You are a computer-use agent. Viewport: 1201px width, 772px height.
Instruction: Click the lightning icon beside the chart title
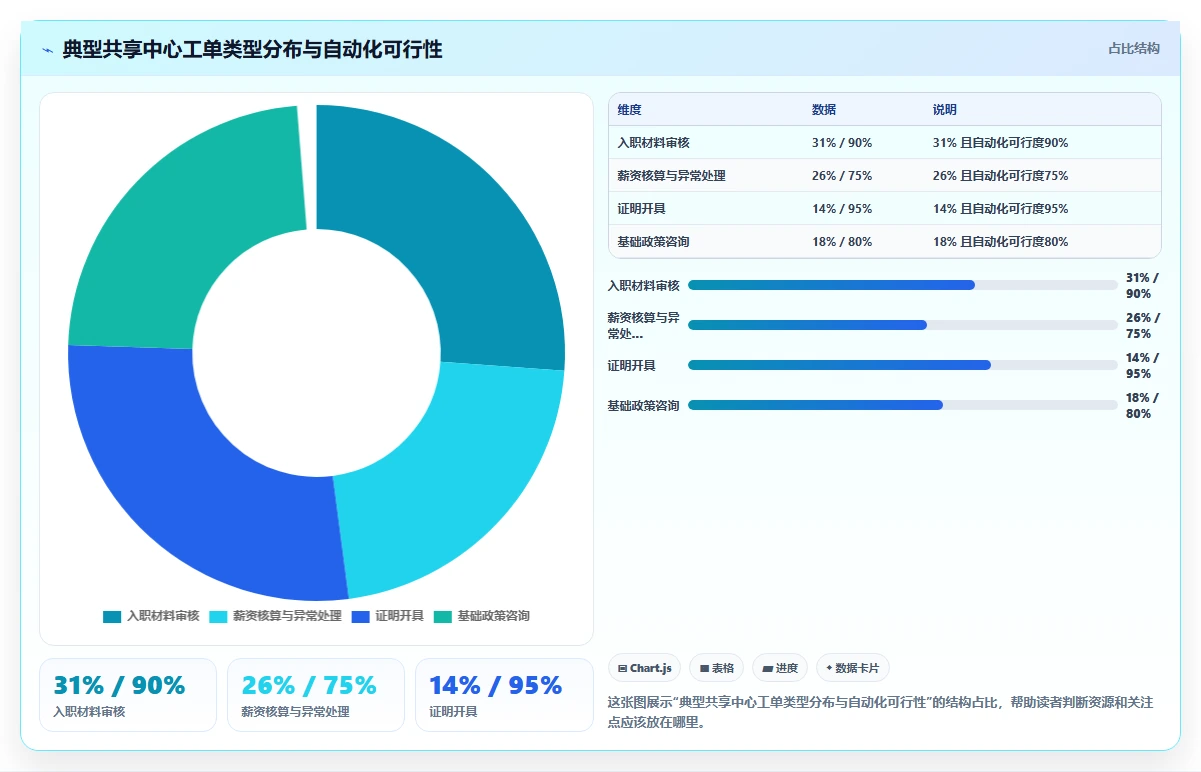[x=48, y=50]
